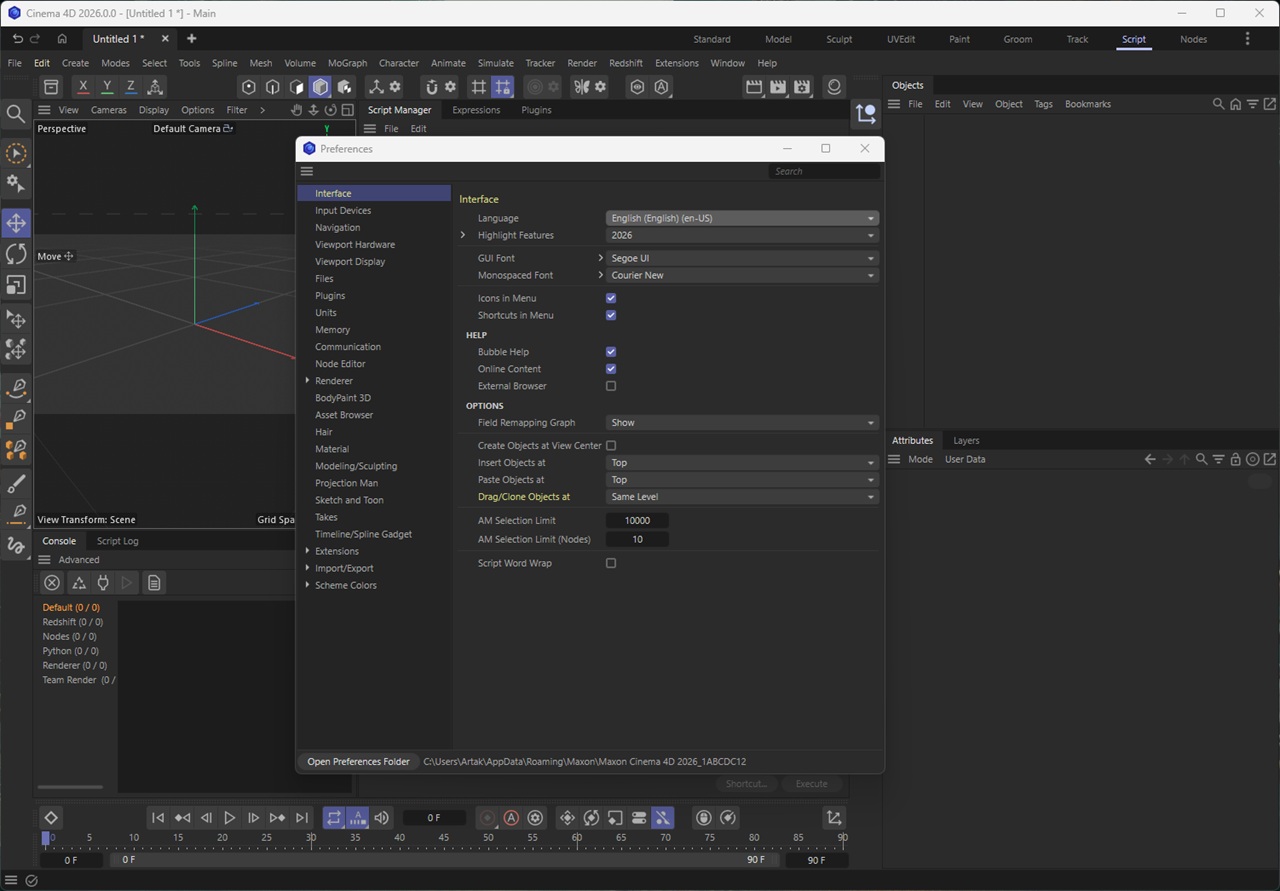Click the search magnifier icon at top left

pyautogui.click(x=16, y=114)
